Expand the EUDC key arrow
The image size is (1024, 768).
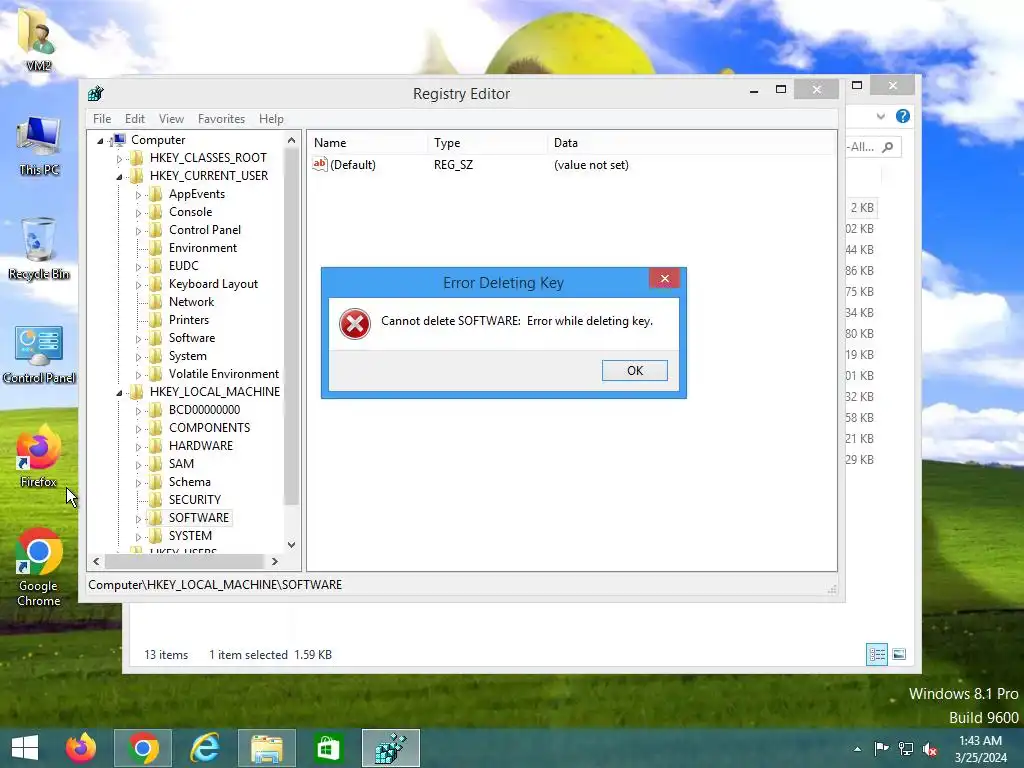click(138, 266)
